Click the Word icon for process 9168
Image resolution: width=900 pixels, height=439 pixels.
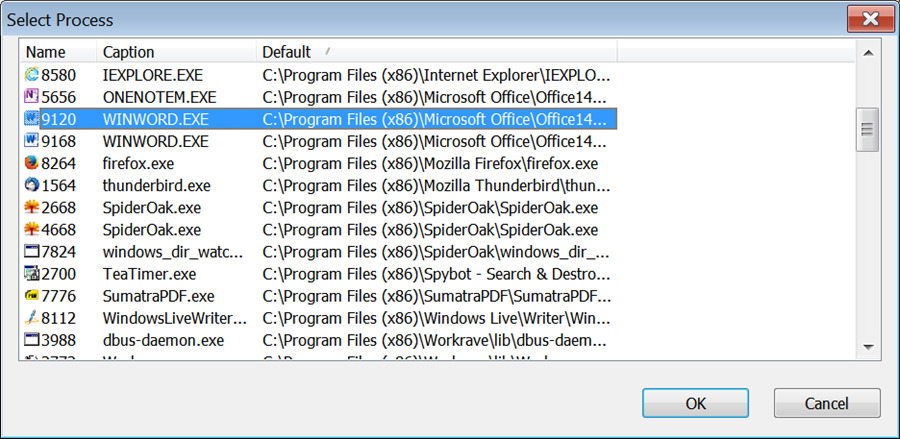pyautogui.click(x=32, y=141)
